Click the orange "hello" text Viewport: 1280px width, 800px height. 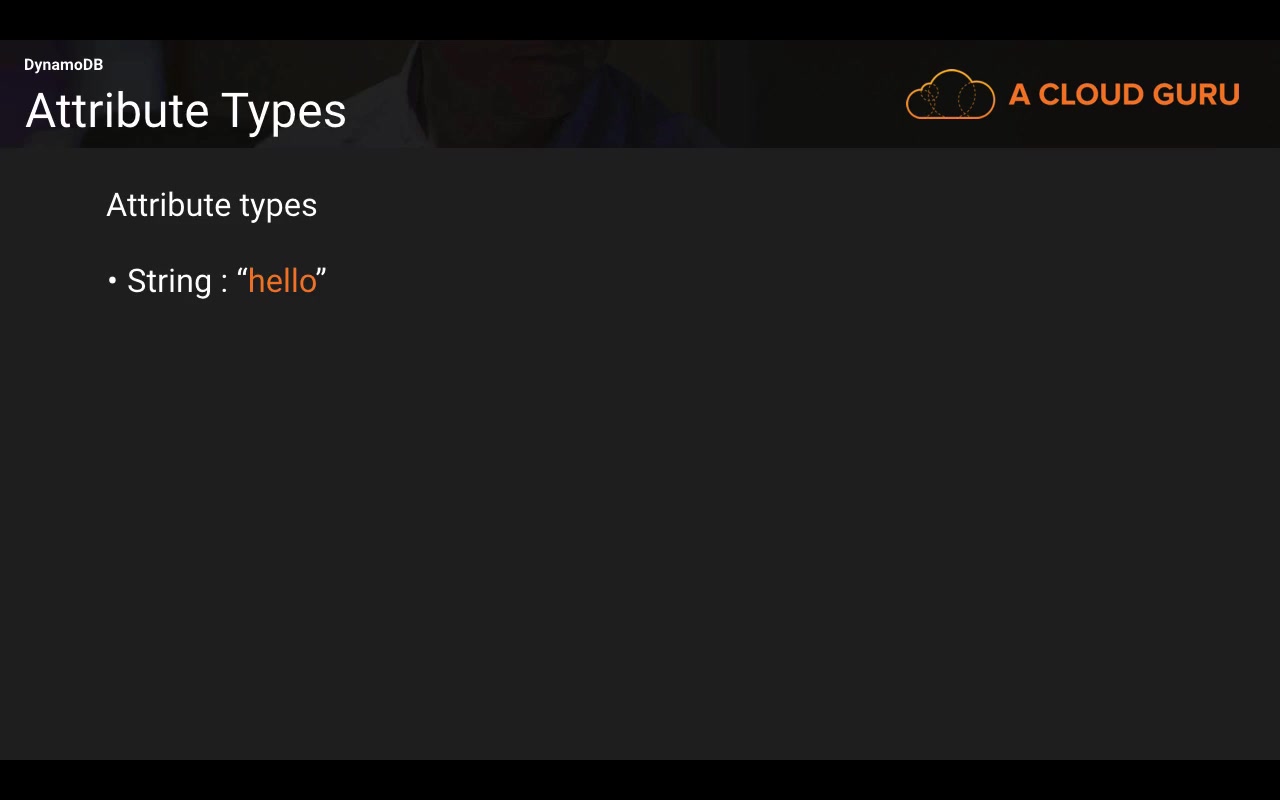pos(282,281)
